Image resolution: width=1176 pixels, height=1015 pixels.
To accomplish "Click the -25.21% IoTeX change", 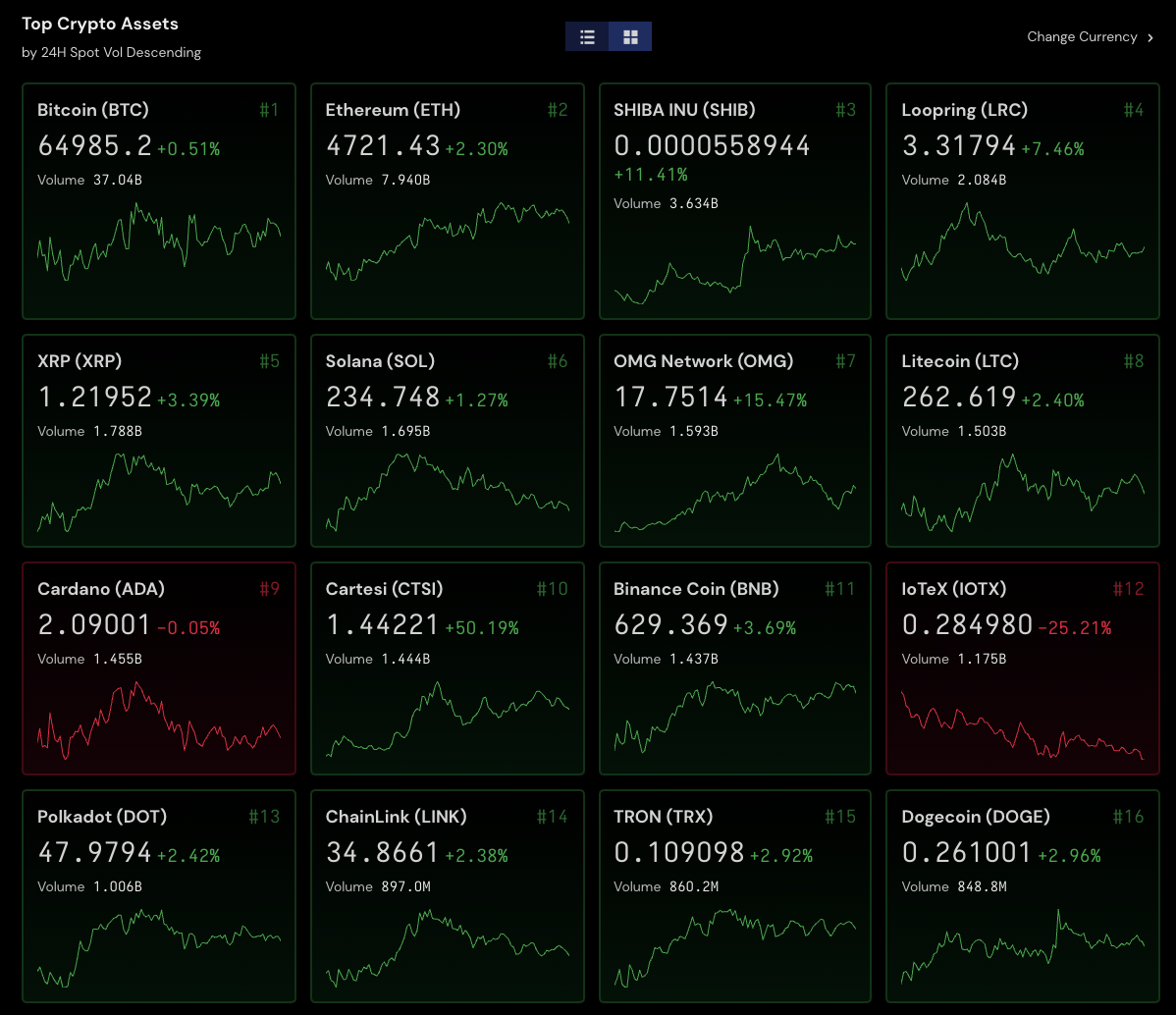I will pyautogui.click(x=1075, y=628).
